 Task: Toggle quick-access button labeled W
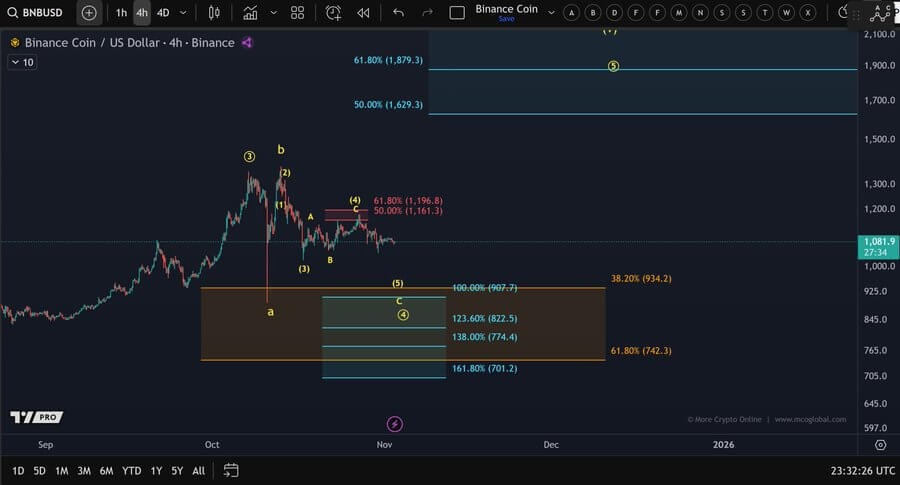pos(787,13)
